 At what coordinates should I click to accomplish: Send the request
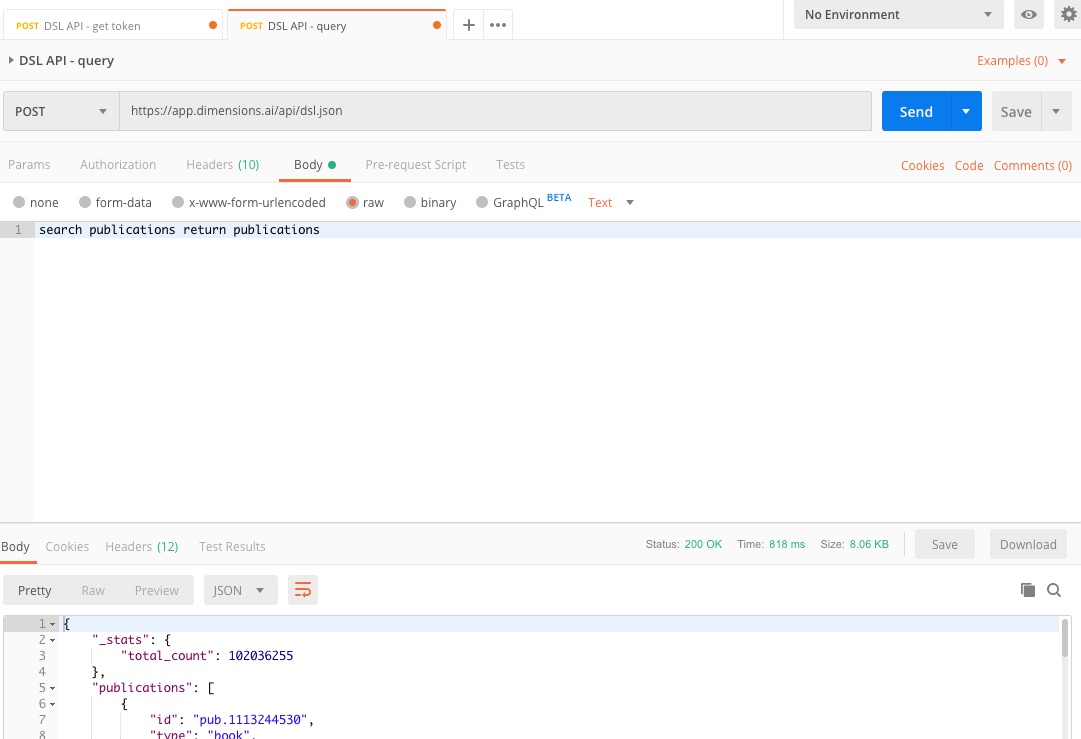(916, 111)
